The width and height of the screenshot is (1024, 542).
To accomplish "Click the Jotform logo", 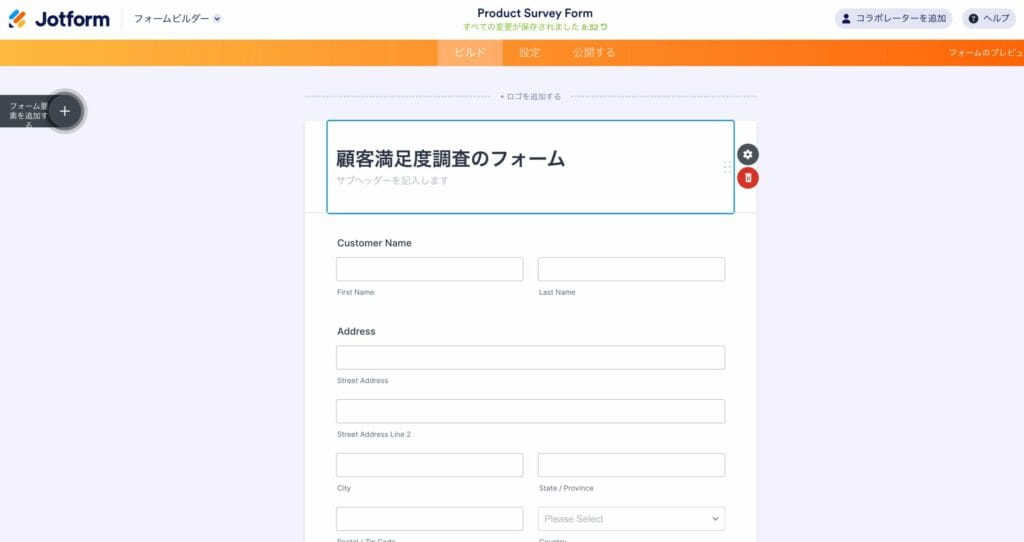I will point(59,19).
